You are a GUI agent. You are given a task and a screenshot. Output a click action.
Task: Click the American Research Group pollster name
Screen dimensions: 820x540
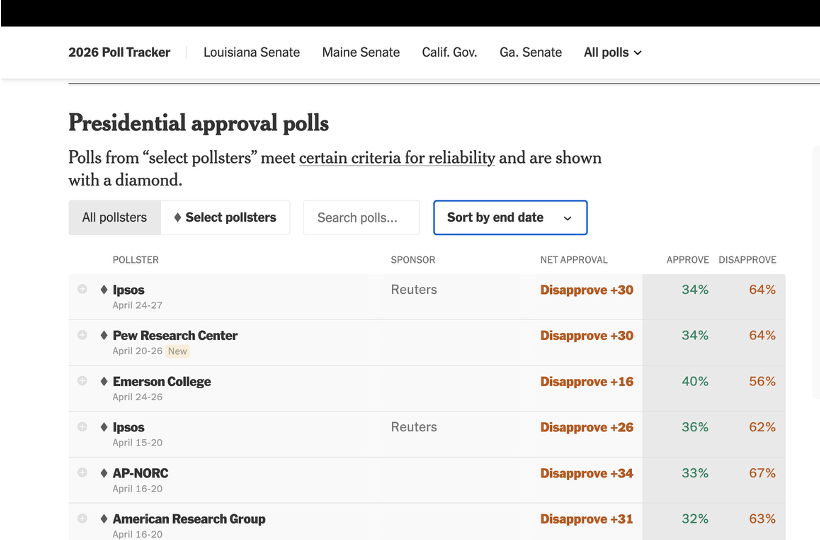[x=189, y=519]
